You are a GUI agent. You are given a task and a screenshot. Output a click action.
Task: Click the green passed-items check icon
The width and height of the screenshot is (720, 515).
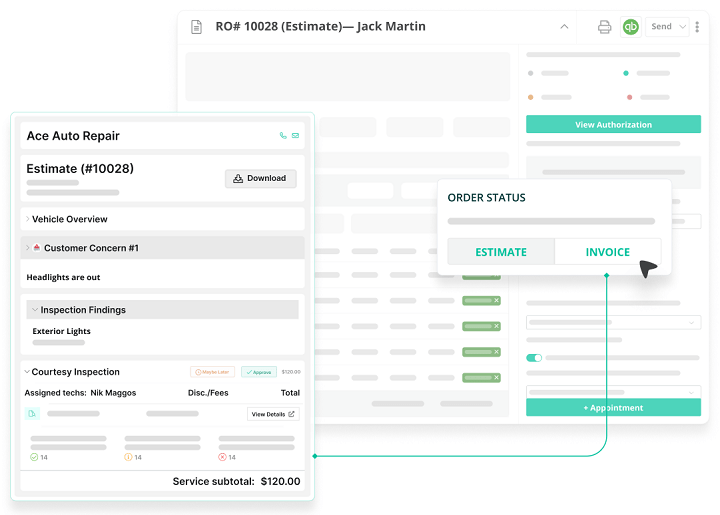point(34,457)
